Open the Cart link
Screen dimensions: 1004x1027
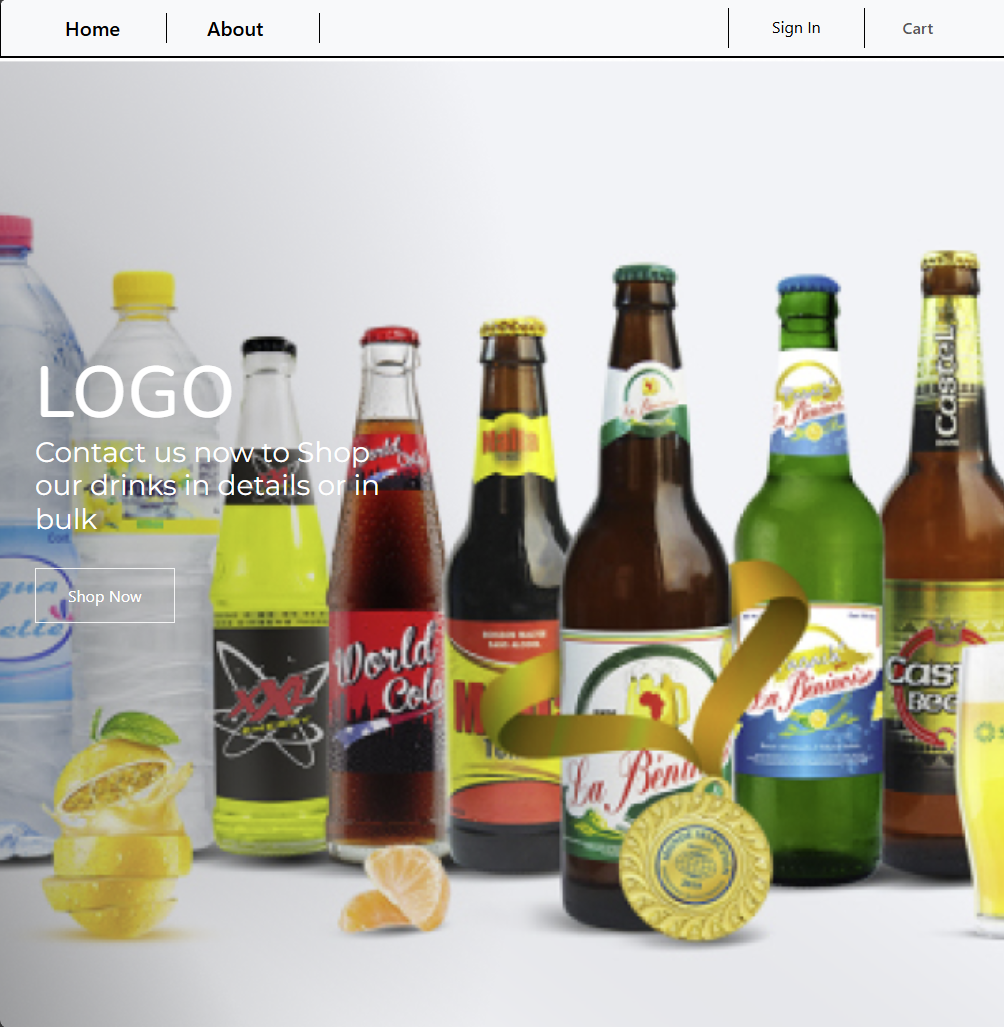click(918, 28)
